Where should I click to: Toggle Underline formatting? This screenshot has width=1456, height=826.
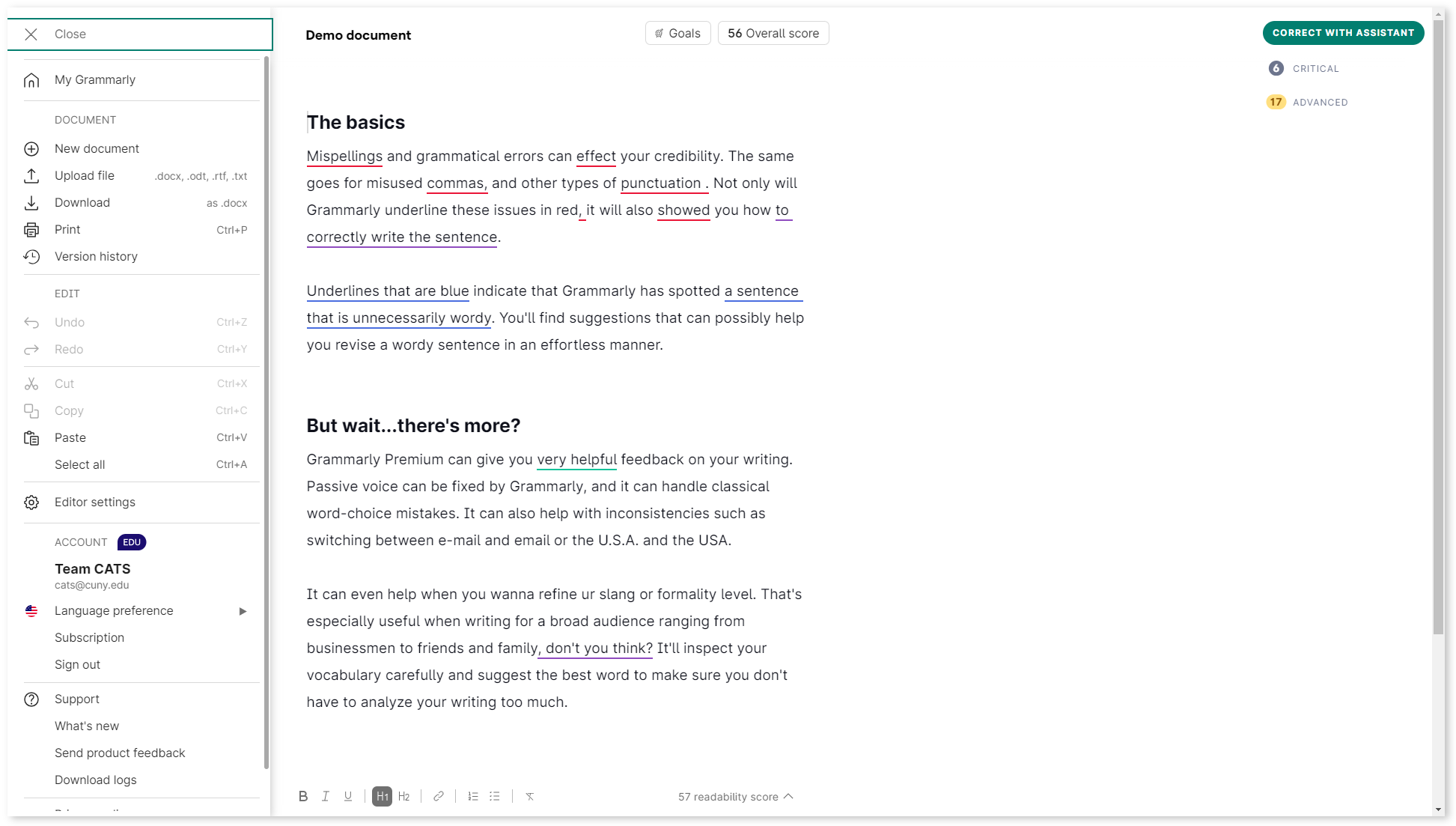348,796
